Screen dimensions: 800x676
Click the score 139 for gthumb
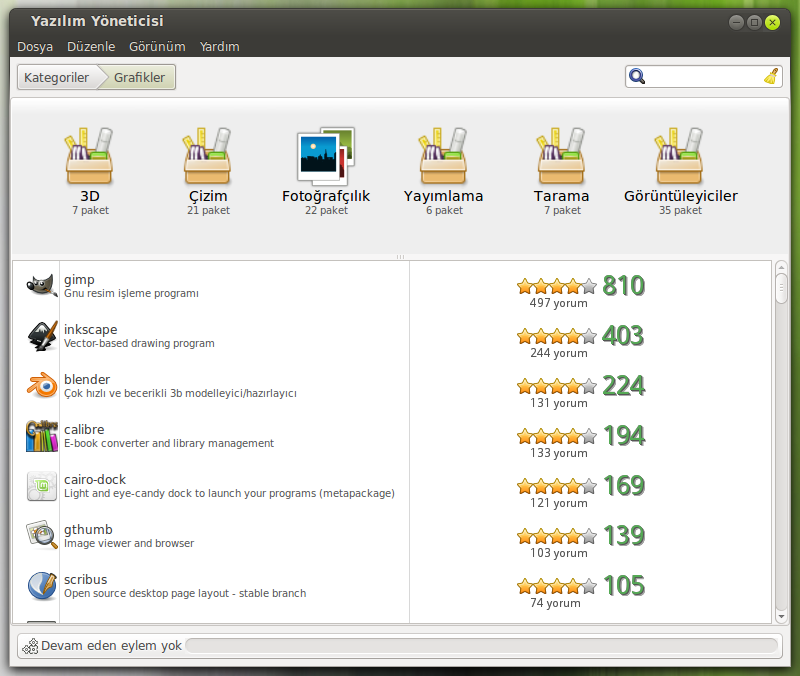click(x=624, y=536)
